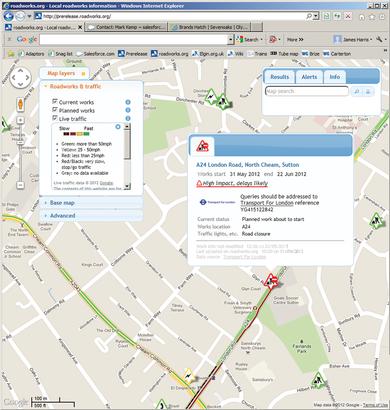Click the Street View pegman icon
Viewport: 390px width, 410px height.
point(20,104)
